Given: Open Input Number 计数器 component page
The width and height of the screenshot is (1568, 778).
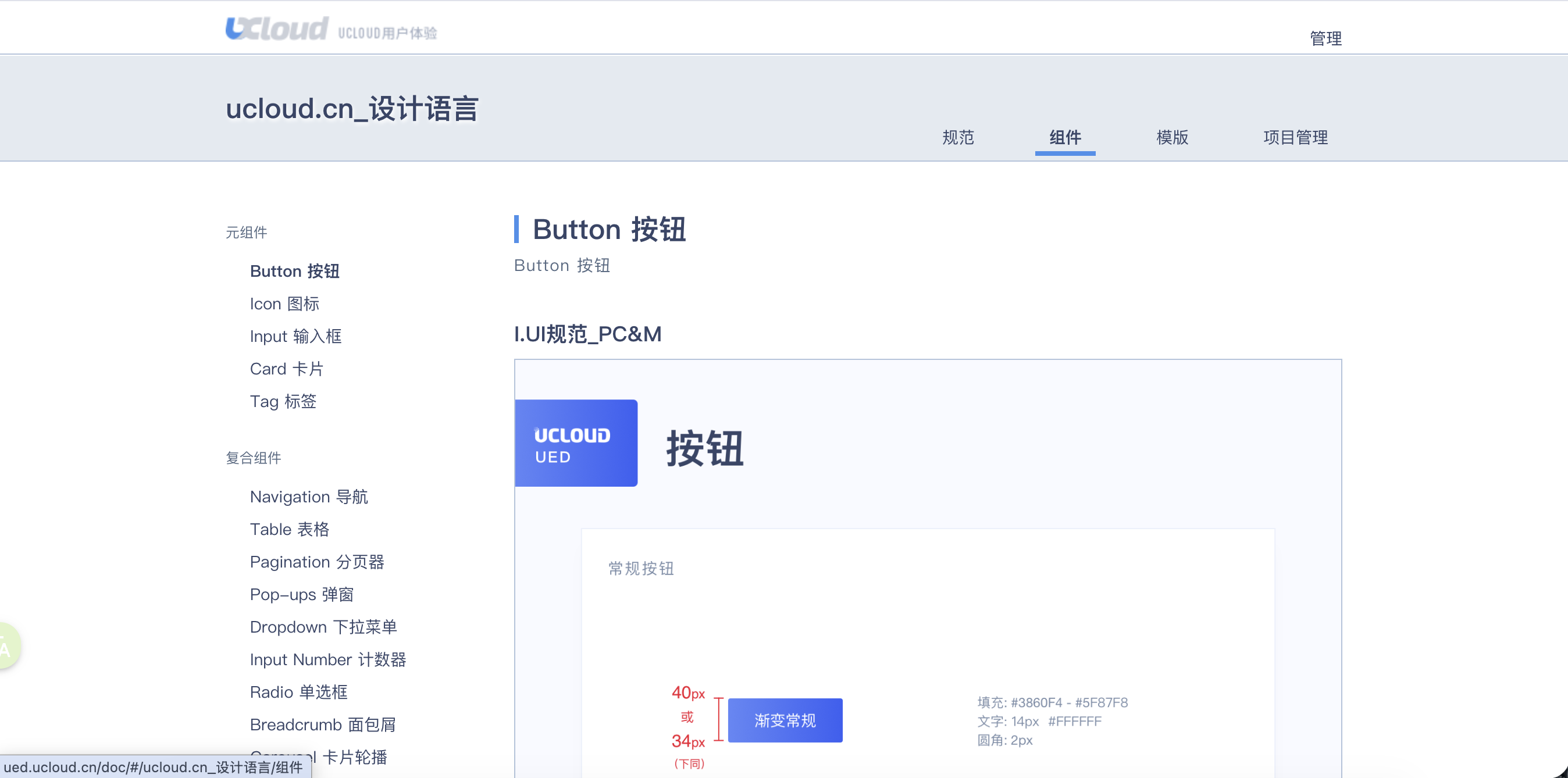Looking at the screenshot, I should coord(328,660).
